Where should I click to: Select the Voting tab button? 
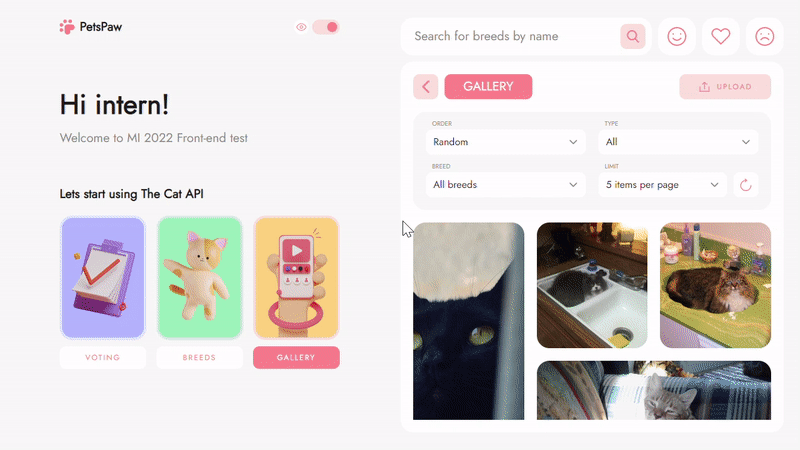[x=103, y=358]
